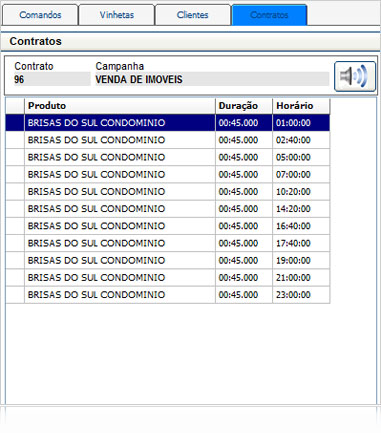Select the product row scheduled at 16:40:00
The image size is (381, 433).
click(168, 226)
